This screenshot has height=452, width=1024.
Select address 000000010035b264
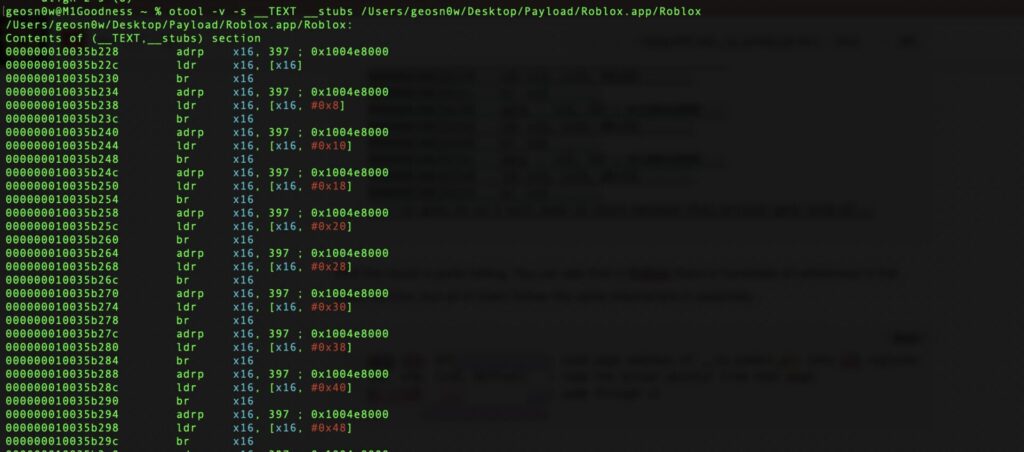63,253
